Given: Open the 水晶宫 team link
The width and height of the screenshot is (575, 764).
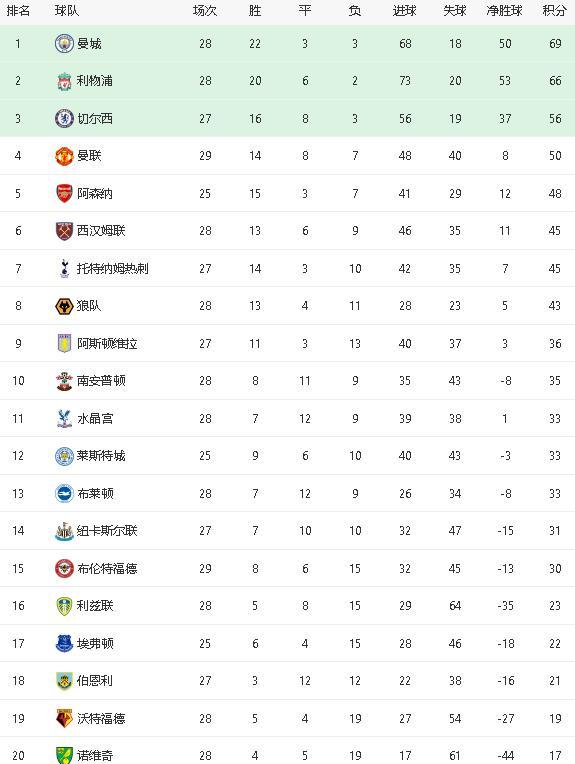Looking at the screenshot, I should [95, 419].
